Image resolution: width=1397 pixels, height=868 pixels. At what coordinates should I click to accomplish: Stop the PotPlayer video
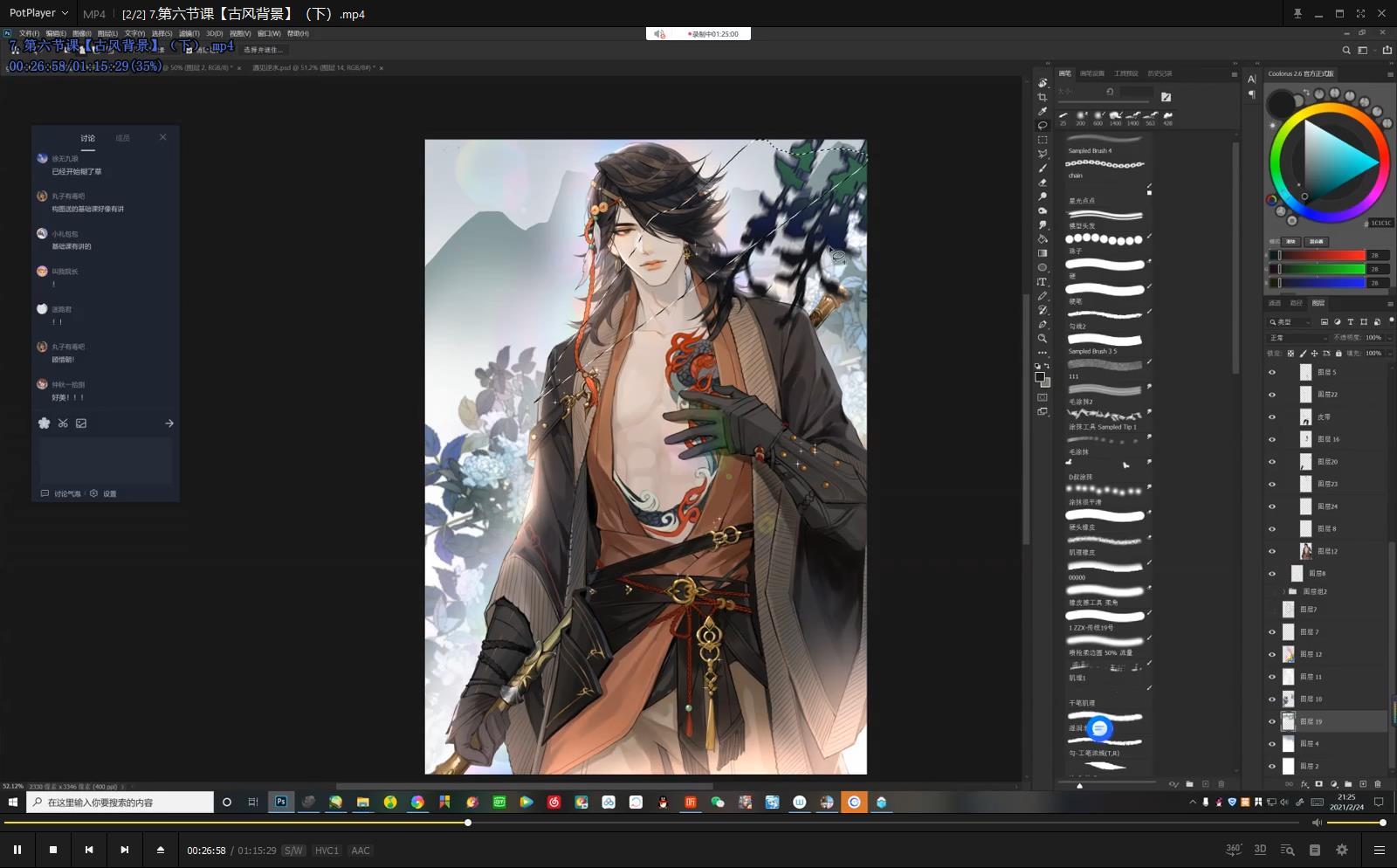click(53, 850)
